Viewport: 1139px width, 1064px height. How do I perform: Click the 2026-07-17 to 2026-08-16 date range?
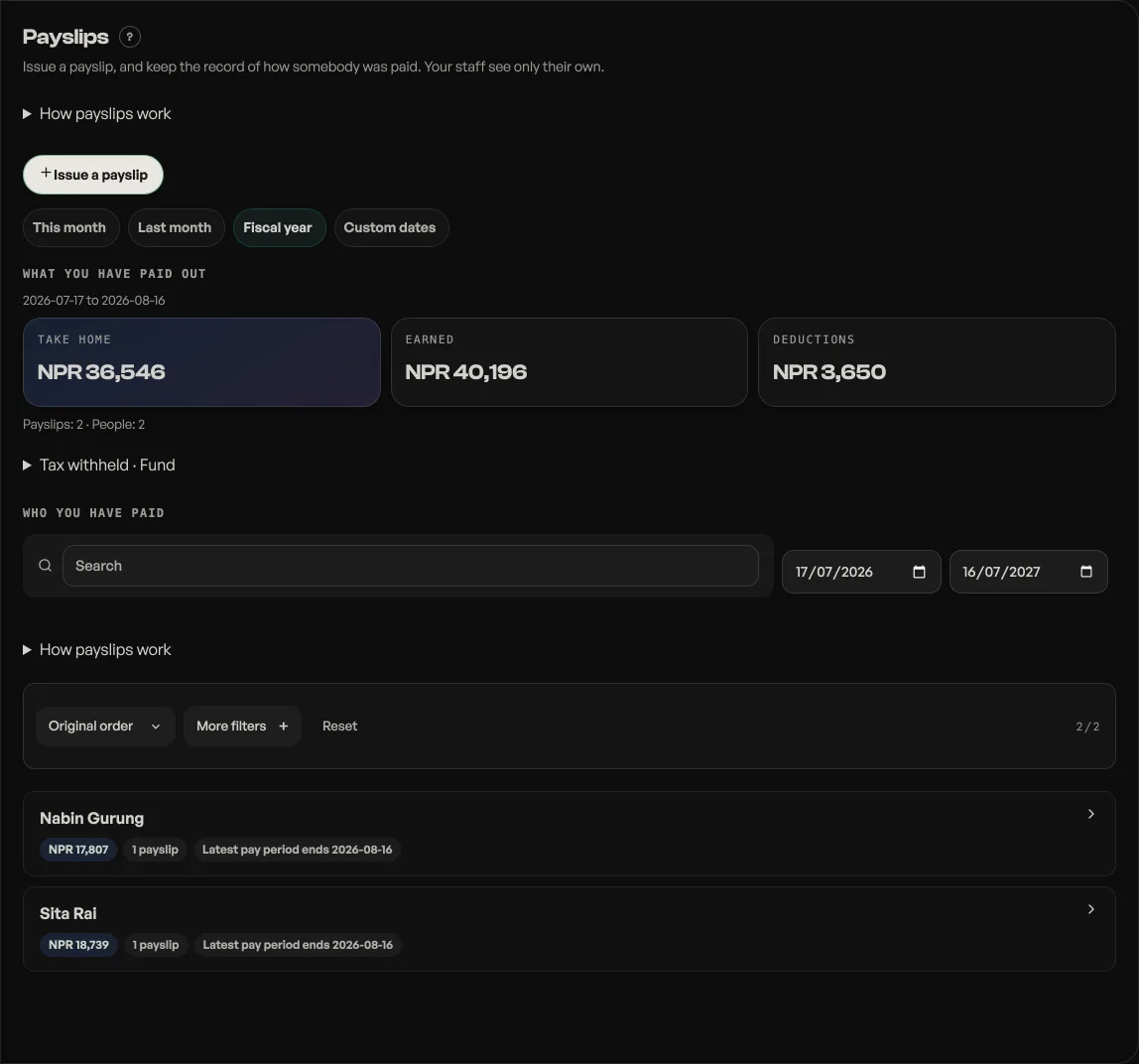[93, 300]
